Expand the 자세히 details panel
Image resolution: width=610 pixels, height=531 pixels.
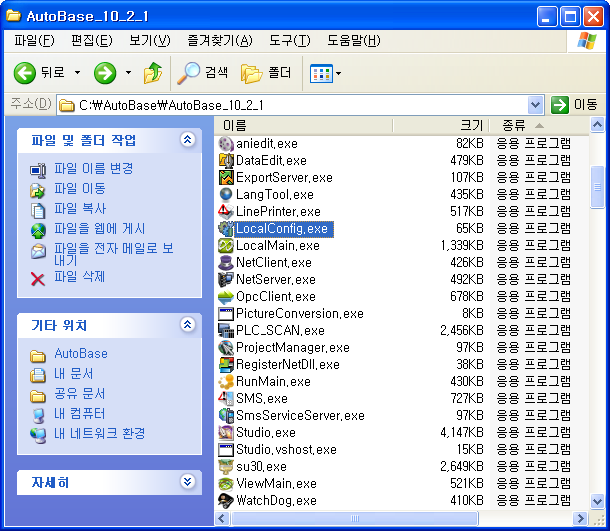click(188, 482)
